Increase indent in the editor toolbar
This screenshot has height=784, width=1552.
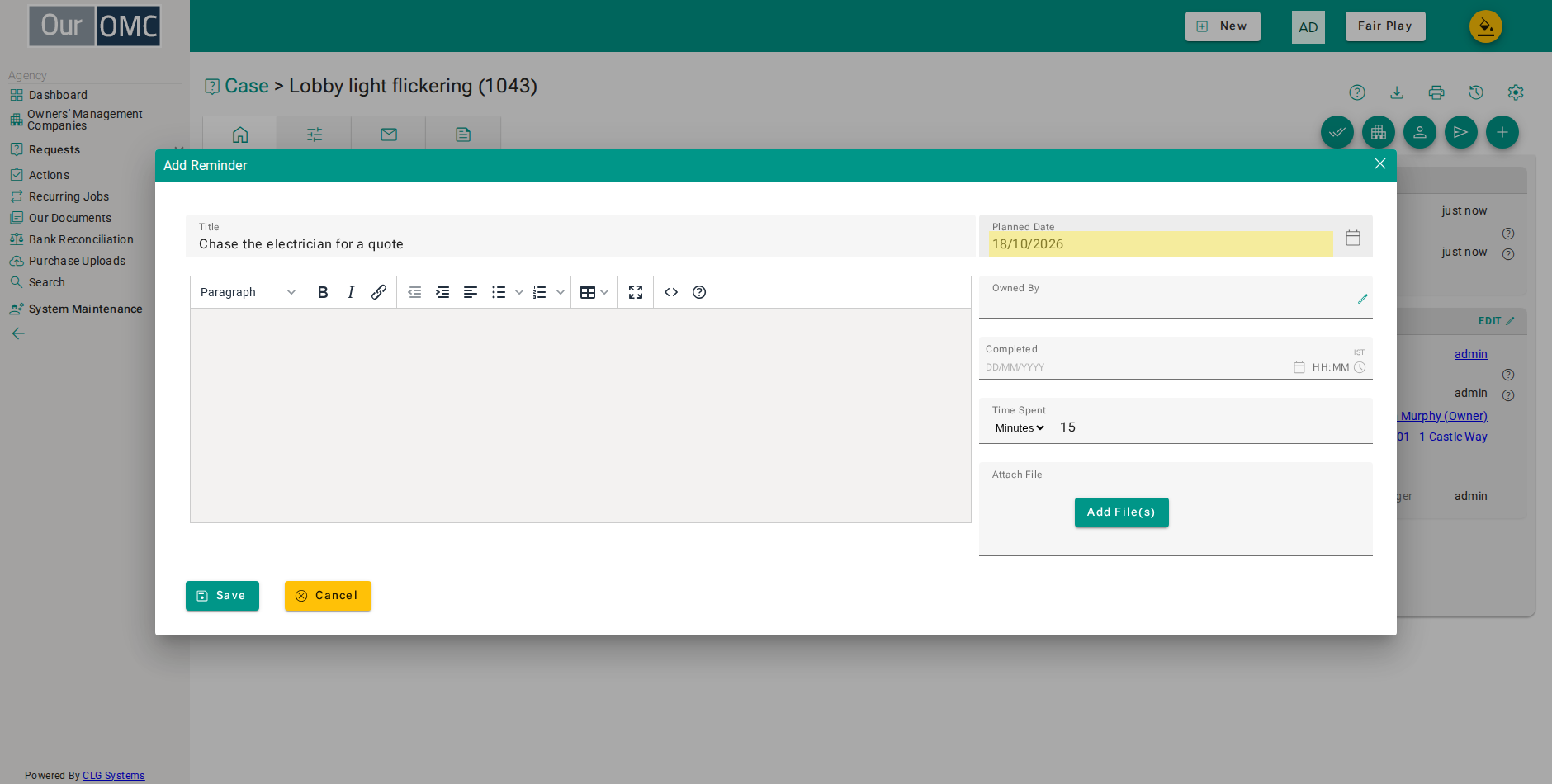point(442,292)
